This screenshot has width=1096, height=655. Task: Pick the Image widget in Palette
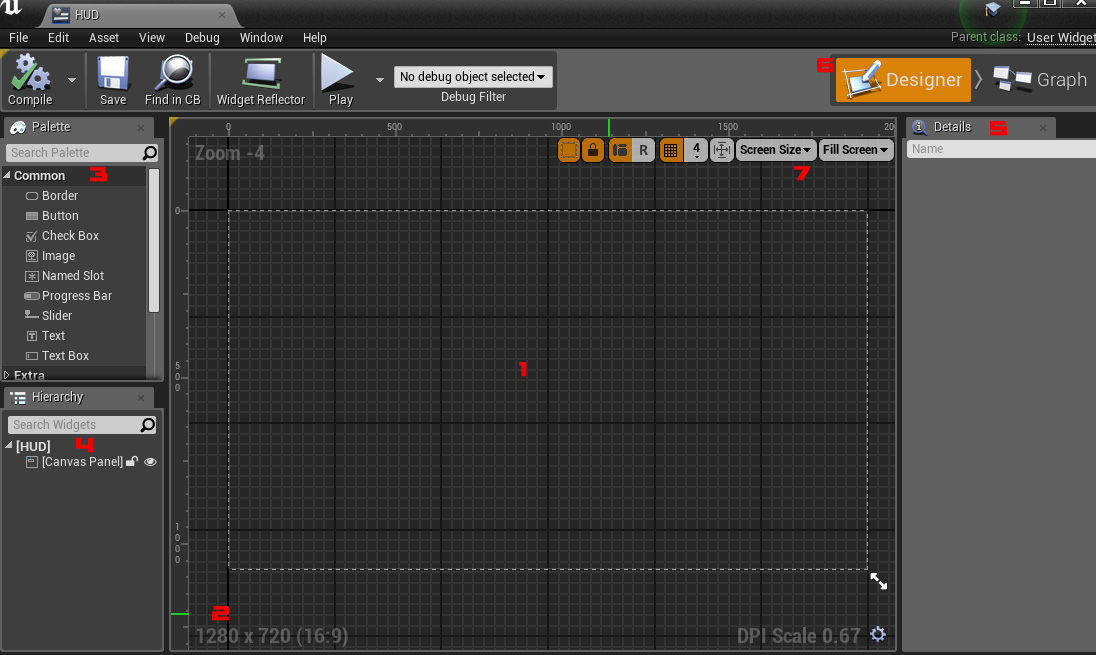tap(57, 256)
